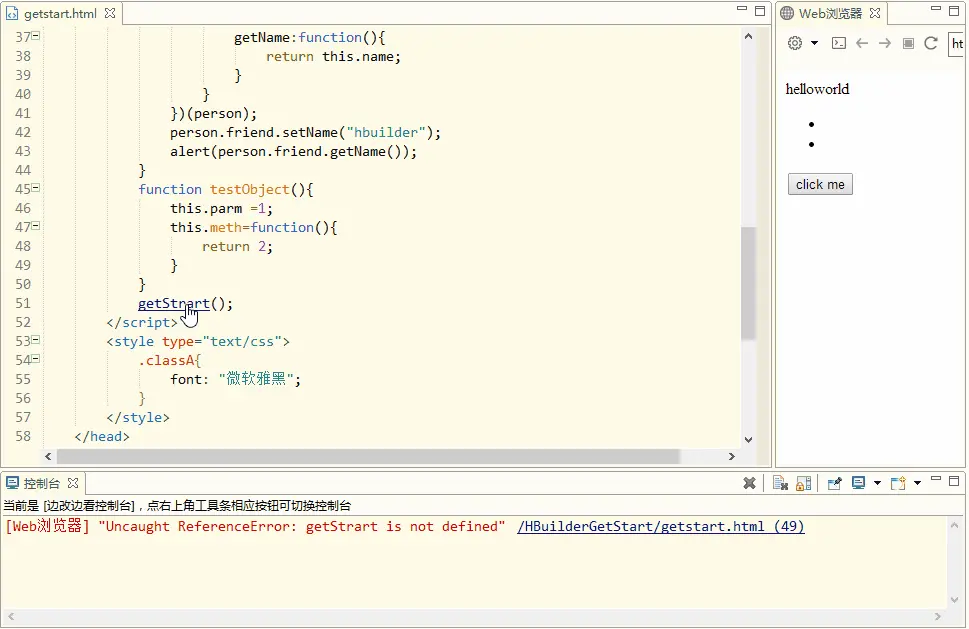Click the closing head tag on line 58

pos(102,436)
